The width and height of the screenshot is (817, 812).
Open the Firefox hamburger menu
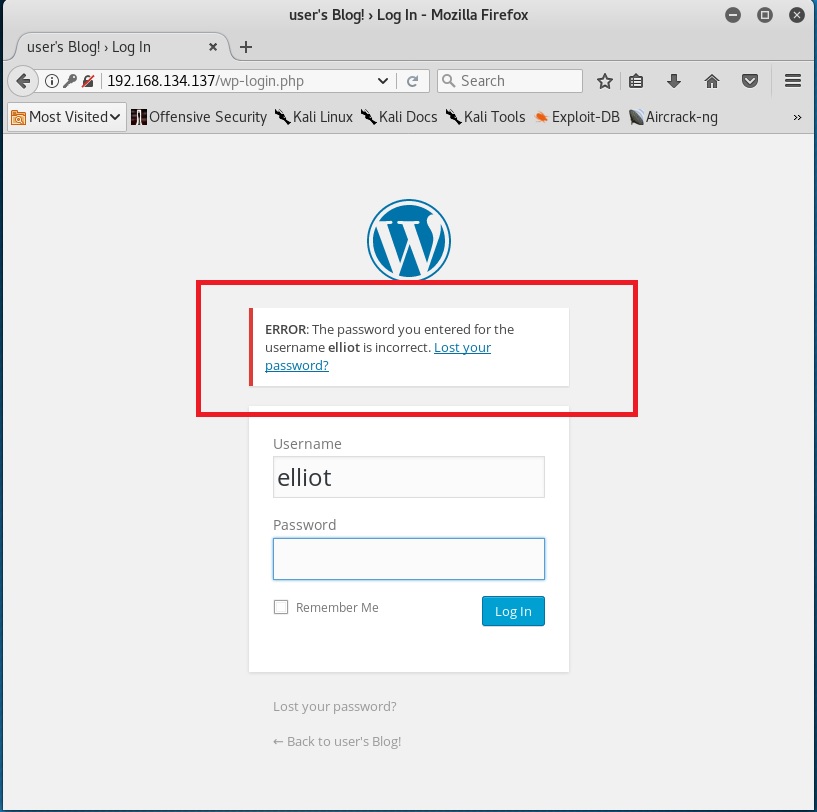pyautogui.click(x=793, y=81)
